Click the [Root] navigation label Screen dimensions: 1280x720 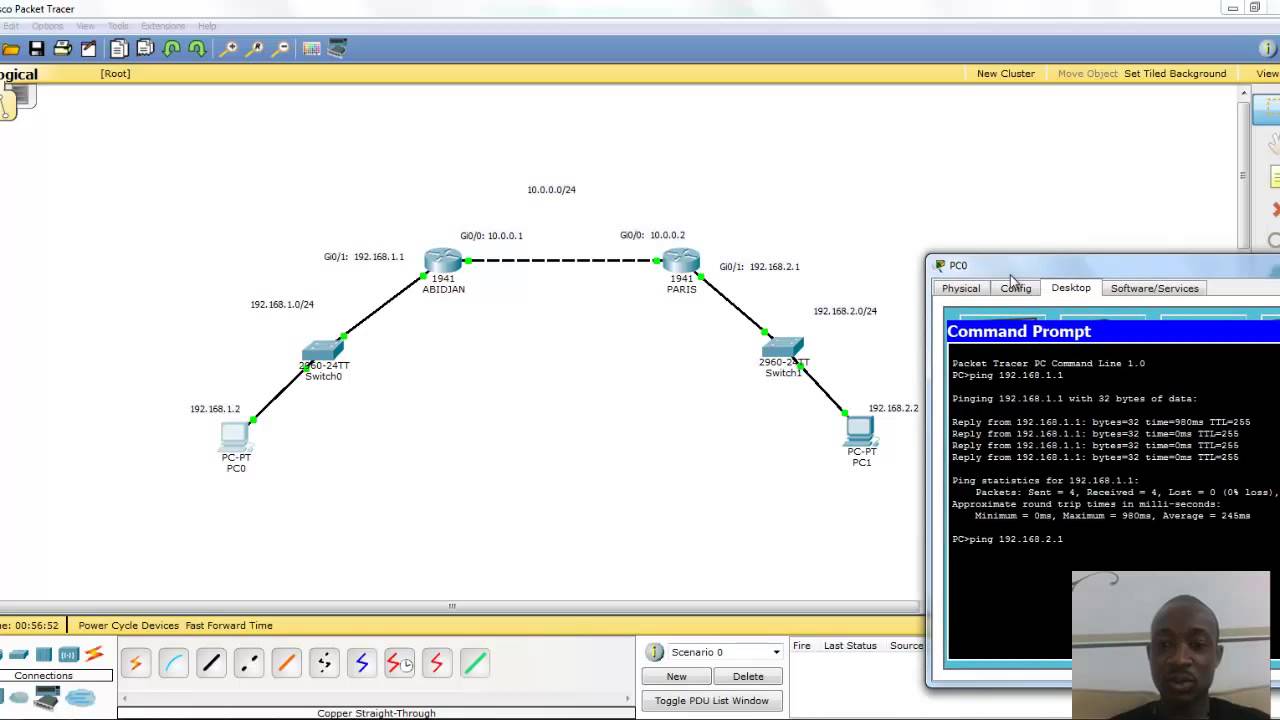[115, 73]
